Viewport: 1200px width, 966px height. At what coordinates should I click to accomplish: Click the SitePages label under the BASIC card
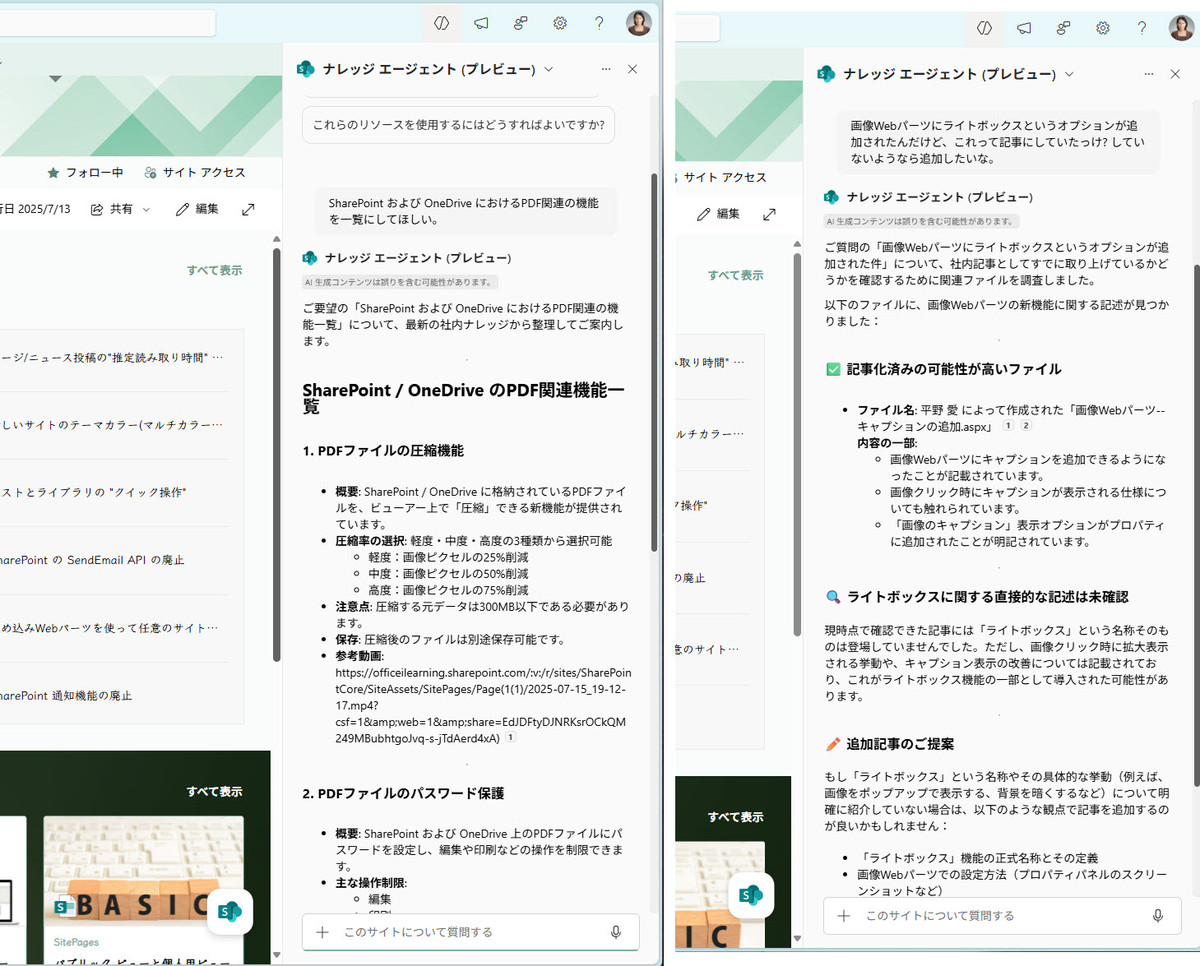[77, 942]
